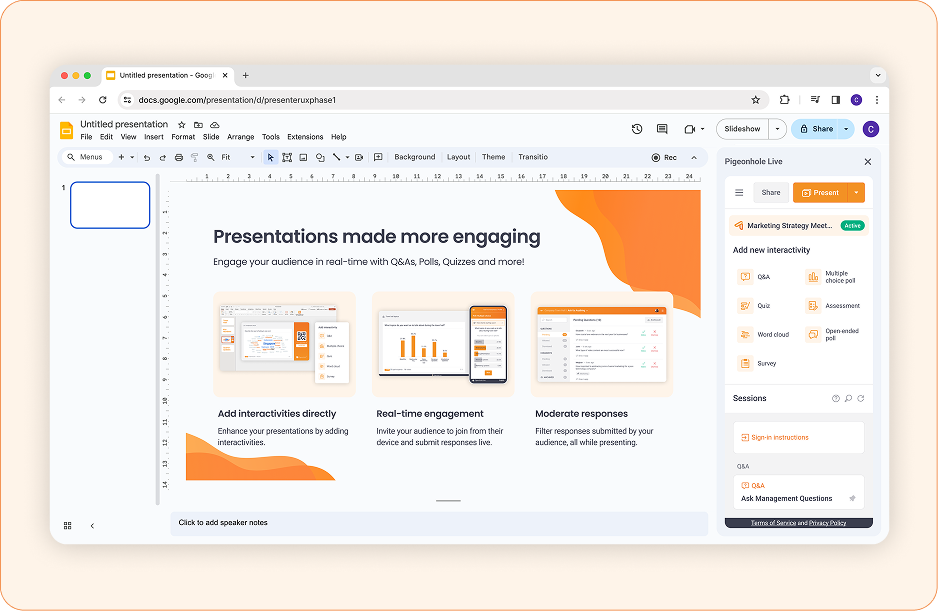This screenshot has width=938, height=611.
Task: Add a Quiz interactivity
Action: [754, 306]
